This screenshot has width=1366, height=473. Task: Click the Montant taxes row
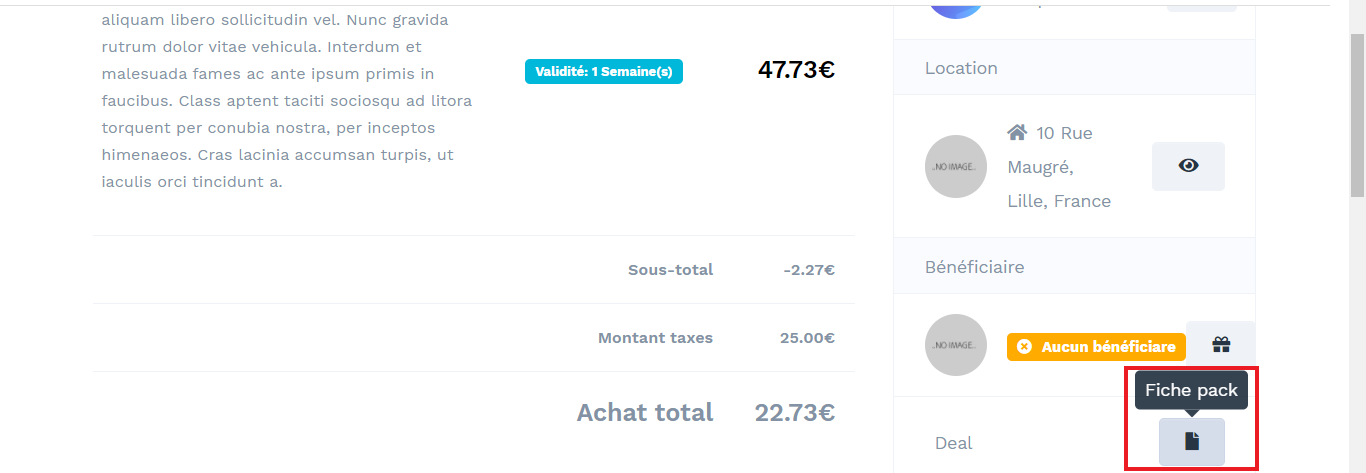pos(474,338)
